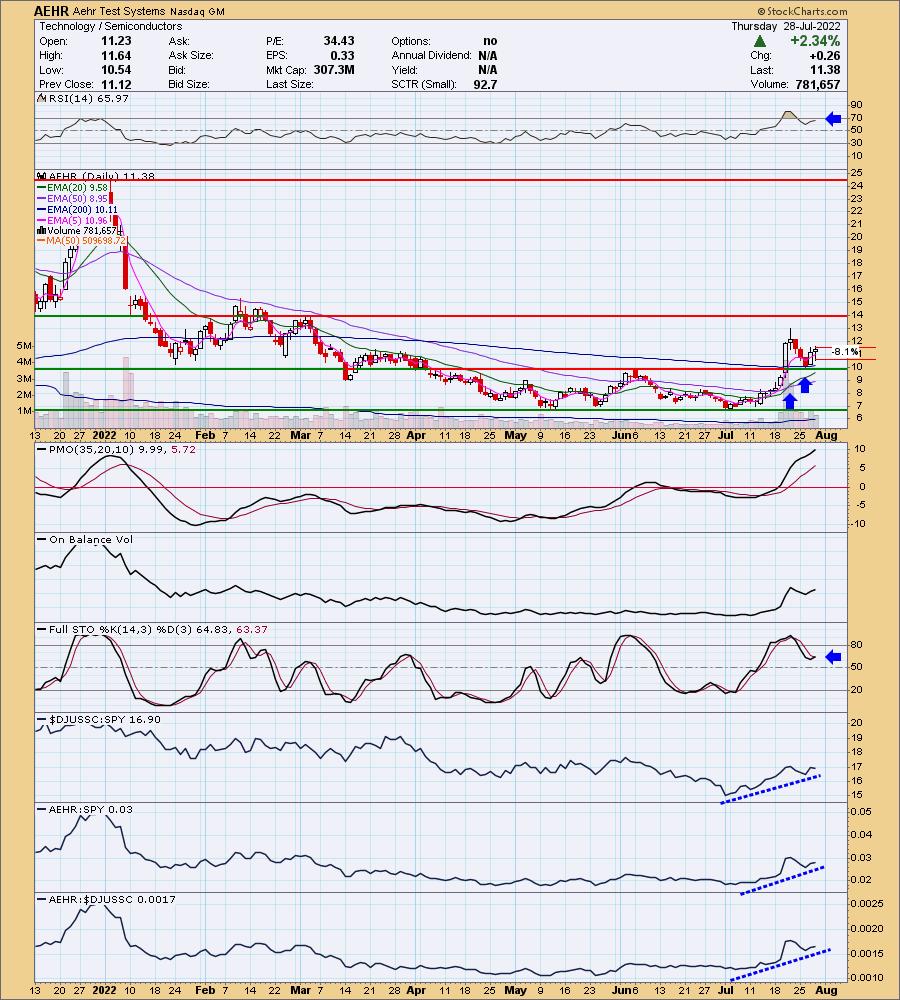900x1000 pixels.
Task: Click the Technology / Semiconductors sector label
Action: tap(110, 26)
